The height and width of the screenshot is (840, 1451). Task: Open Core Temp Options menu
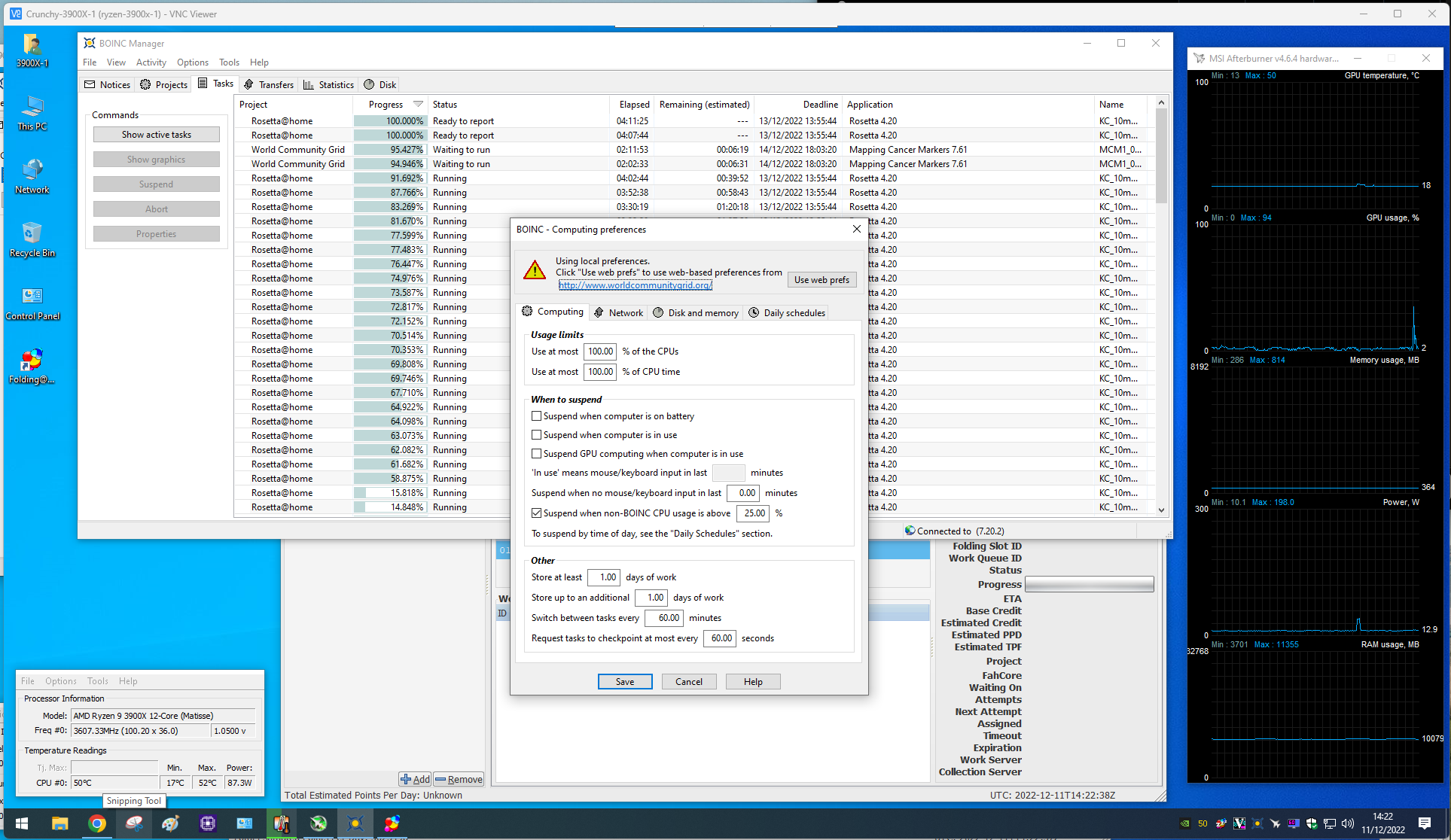(x=61, y=681)
